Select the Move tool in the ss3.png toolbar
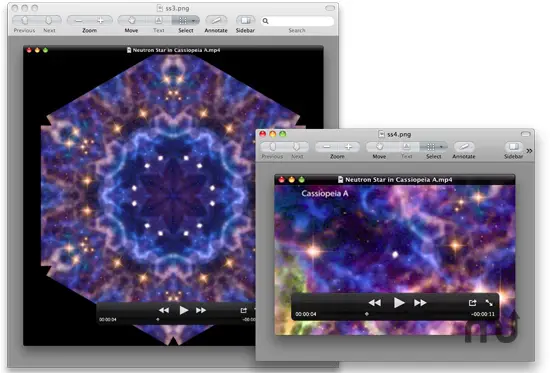The height and width of the screenshot is (373, 550). point(131,21)
